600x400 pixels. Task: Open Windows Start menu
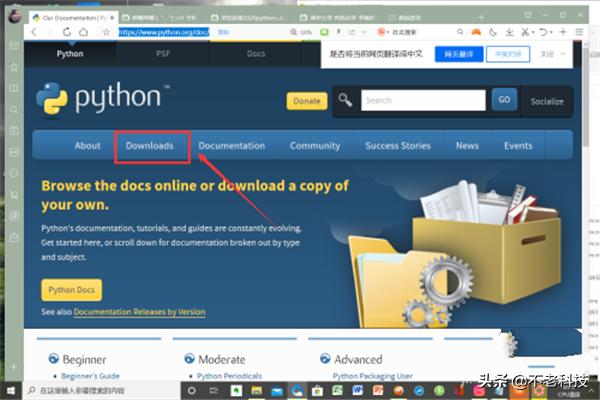pyautogui.click(x=11, y=391)
